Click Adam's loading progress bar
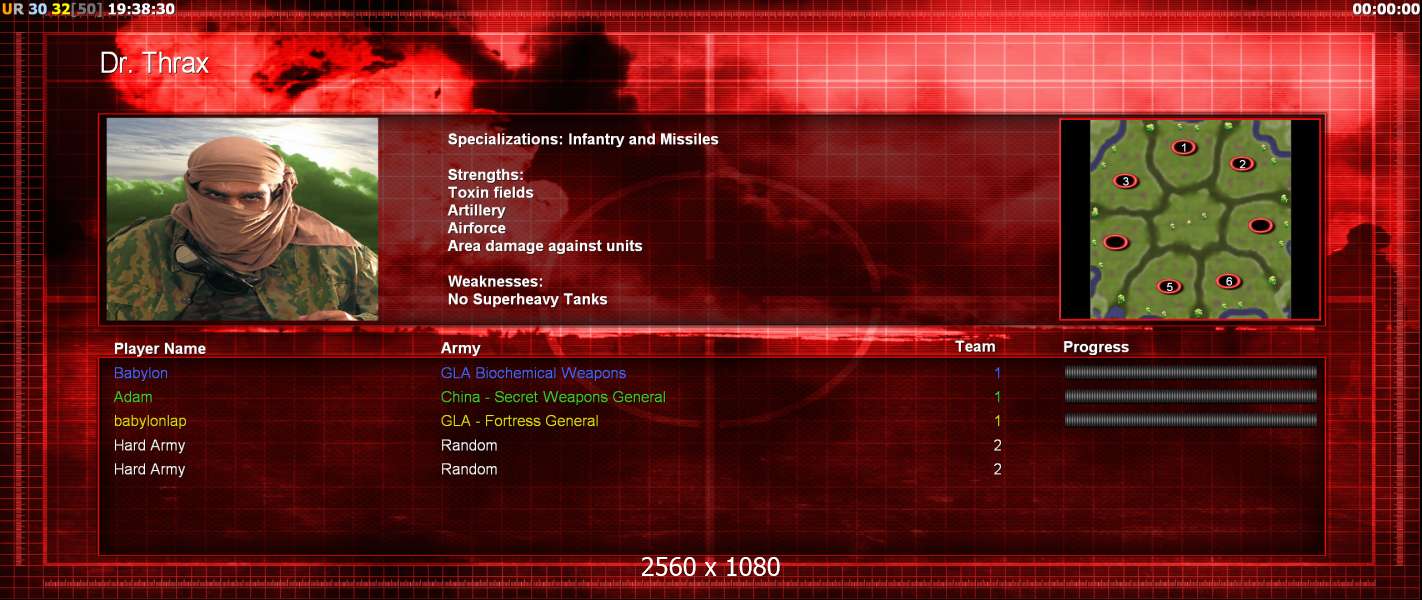This screenshot has height=600, width=1422. pos(1190,396)
